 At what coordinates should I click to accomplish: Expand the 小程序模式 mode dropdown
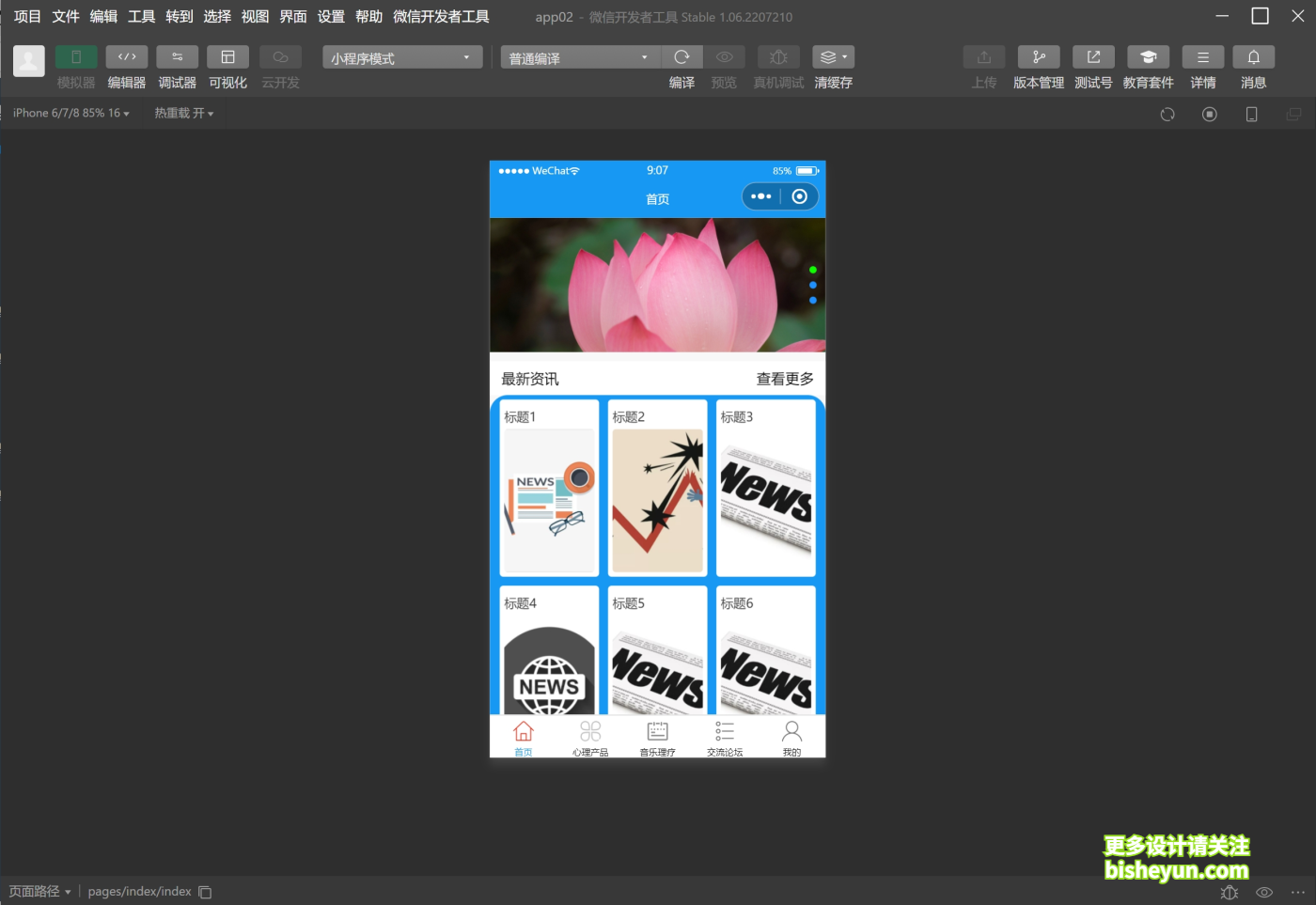point(402,58)
